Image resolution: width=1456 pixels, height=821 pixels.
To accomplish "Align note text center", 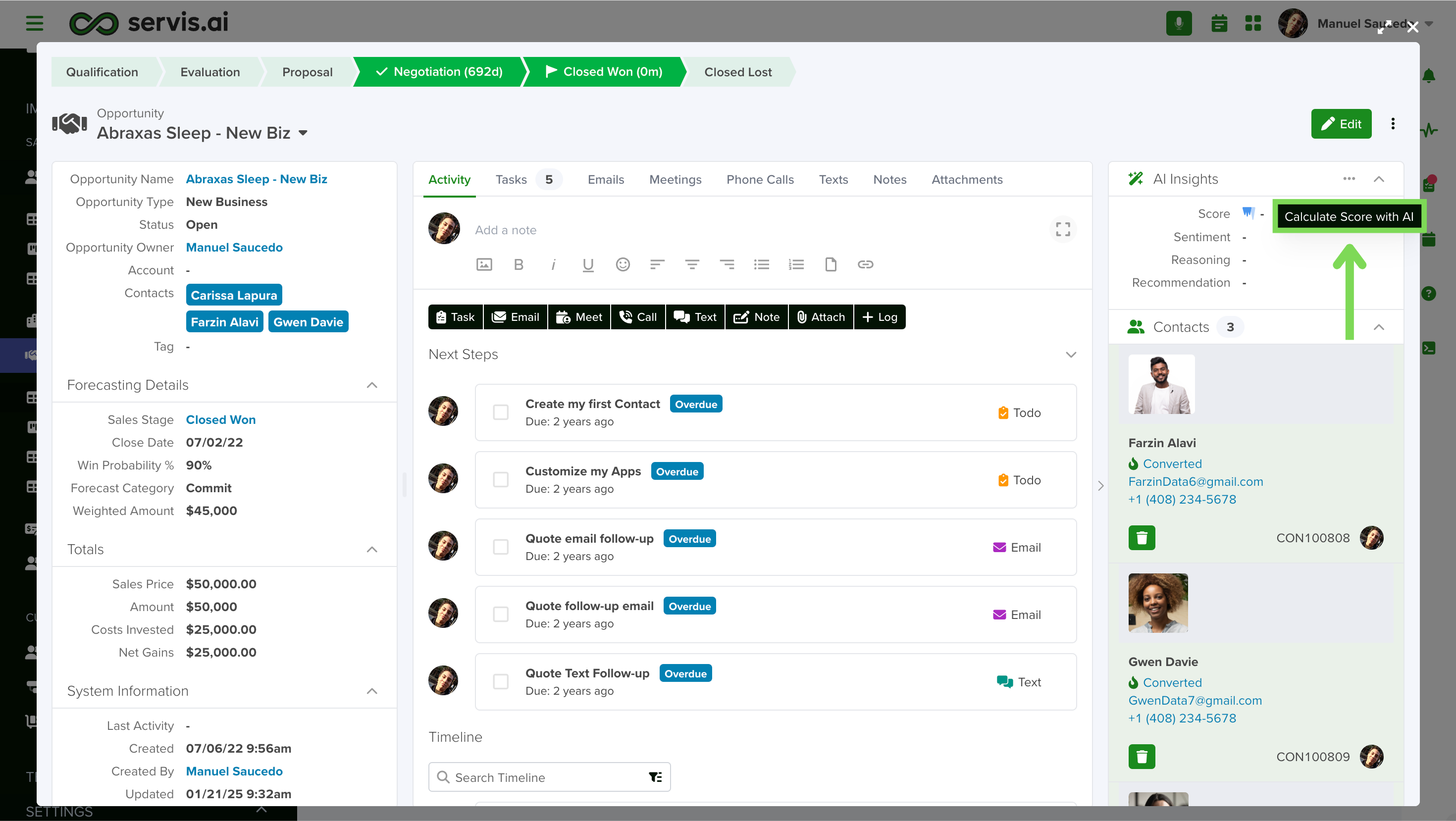I will tap(692, 264).
